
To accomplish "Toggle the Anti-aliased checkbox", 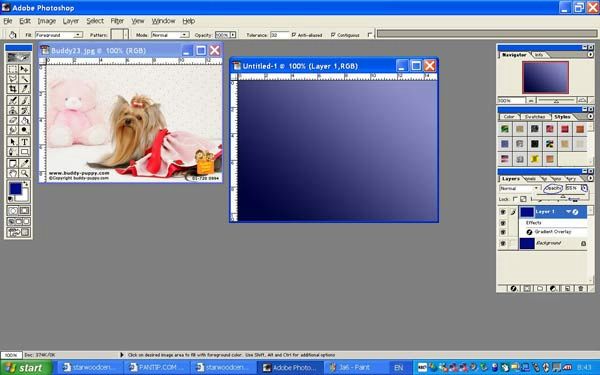I will (293, 35).
